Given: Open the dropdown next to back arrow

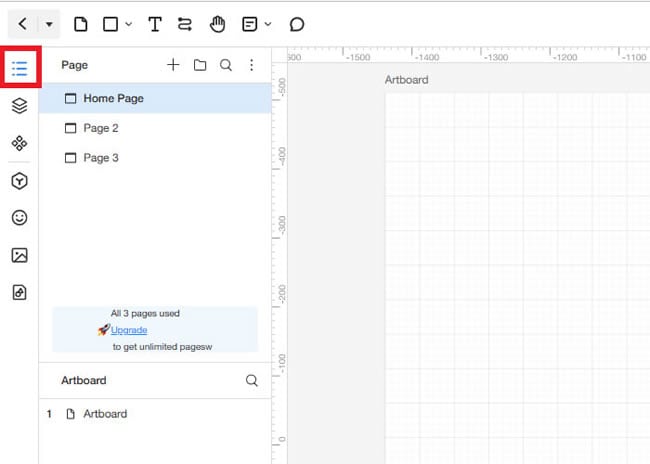Looking at the screenshot, I should tap(49, 24).
